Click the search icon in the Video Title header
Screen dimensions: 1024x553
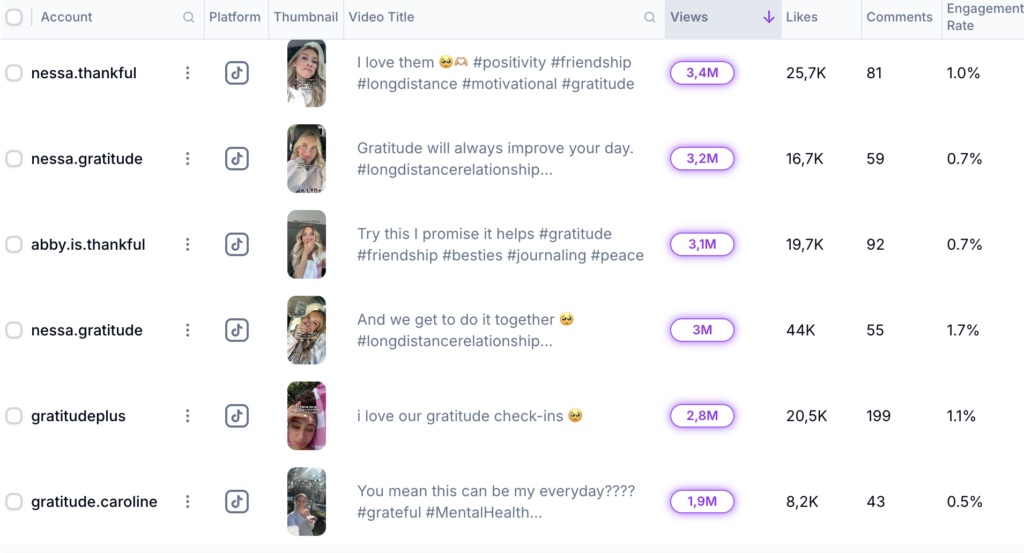[x=650, y=17]
